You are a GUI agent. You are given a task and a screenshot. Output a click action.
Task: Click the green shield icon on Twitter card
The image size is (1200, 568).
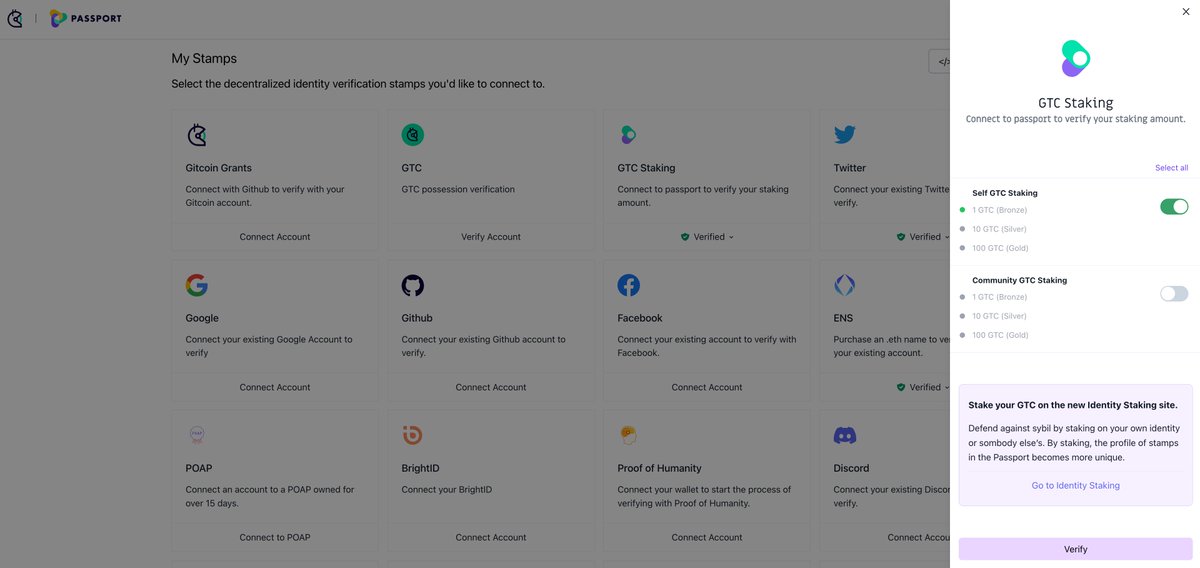click(901, 237)
